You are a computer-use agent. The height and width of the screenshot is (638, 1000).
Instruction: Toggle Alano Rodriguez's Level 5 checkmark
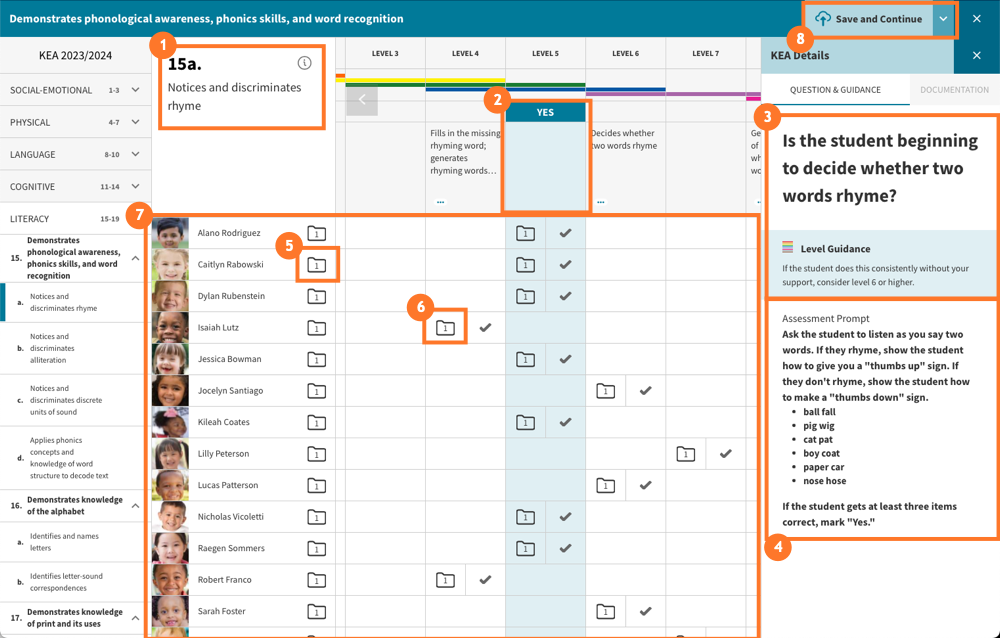565,233
